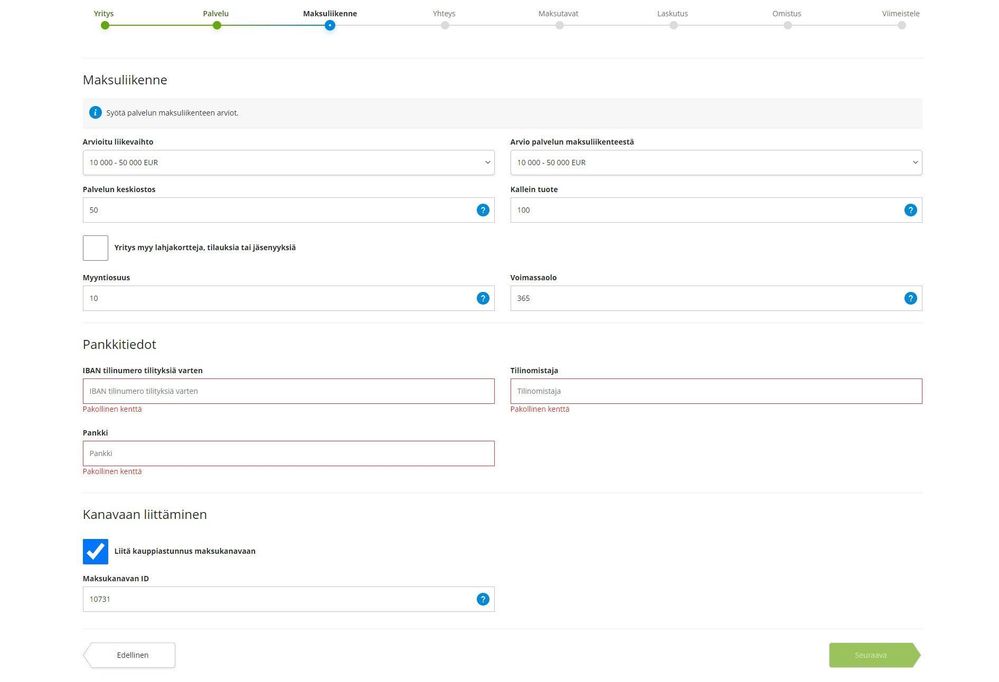Click the info icon in the notice bar

tap(96, 113)
